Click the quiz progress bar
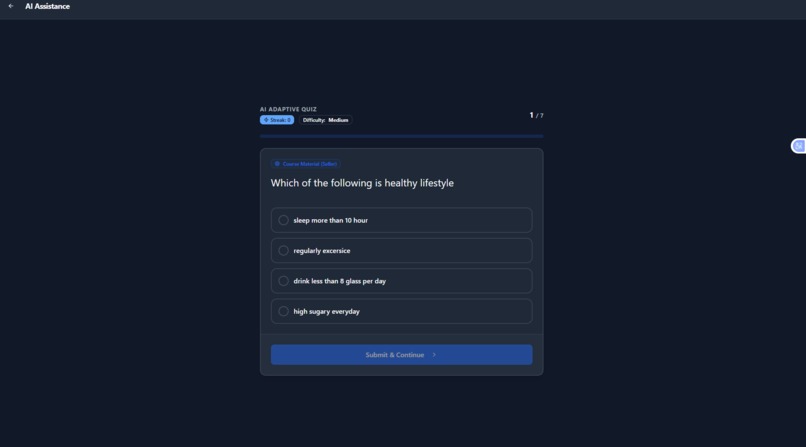This screenshot has height=447, width=806. click(x=401, y=136)
